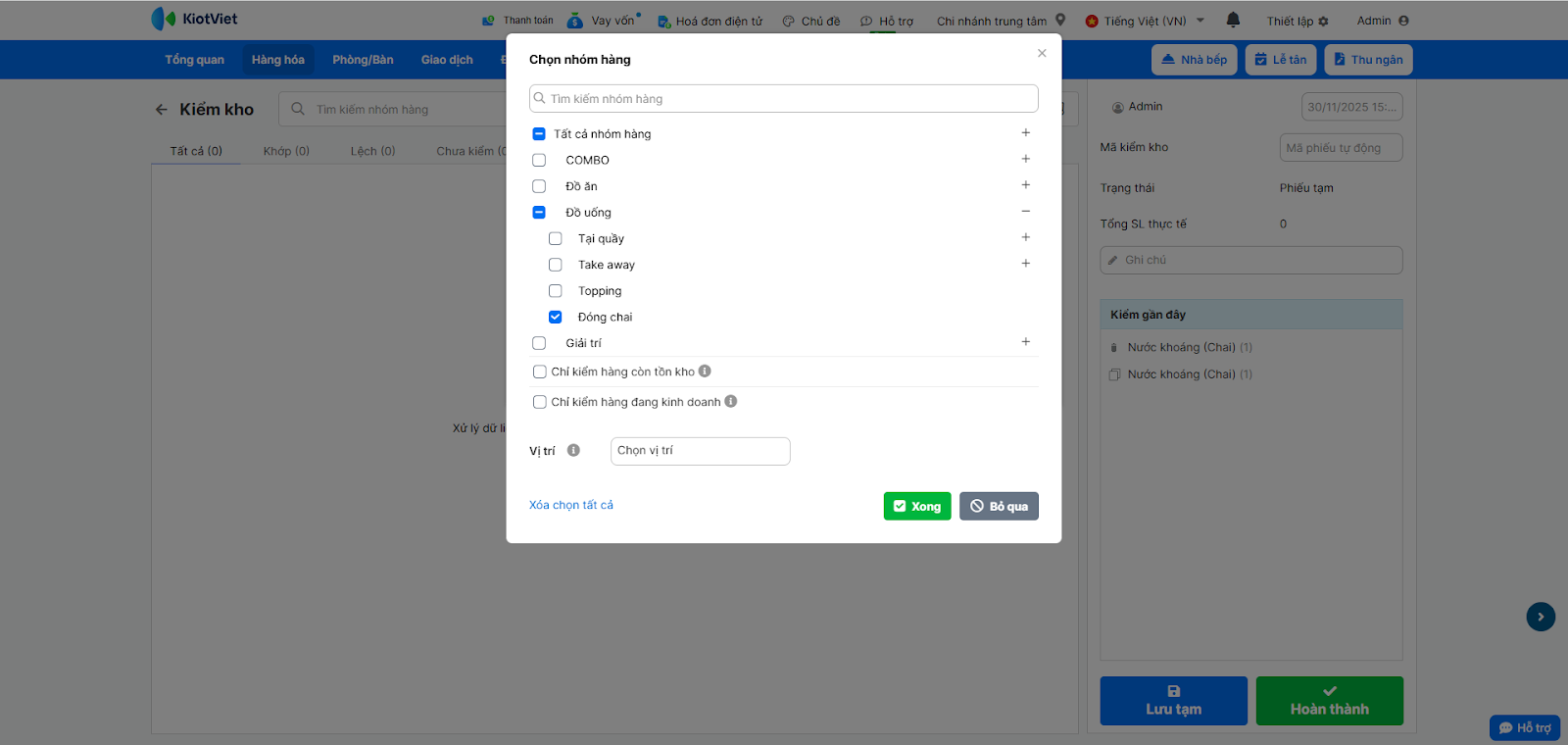
Task: Expand the Đồ ăn group
Action: click(1026, 184)
